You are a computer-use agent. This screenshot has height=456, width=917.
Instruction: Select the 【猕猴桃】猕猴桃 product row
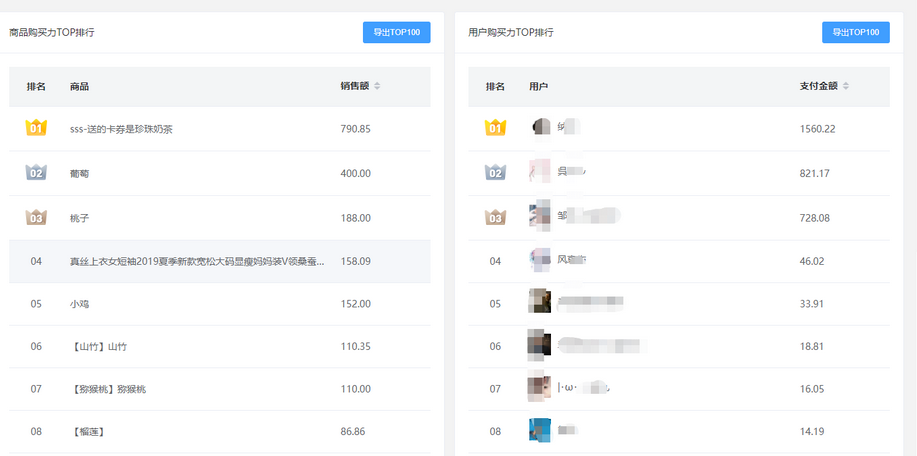click(111, 388)
